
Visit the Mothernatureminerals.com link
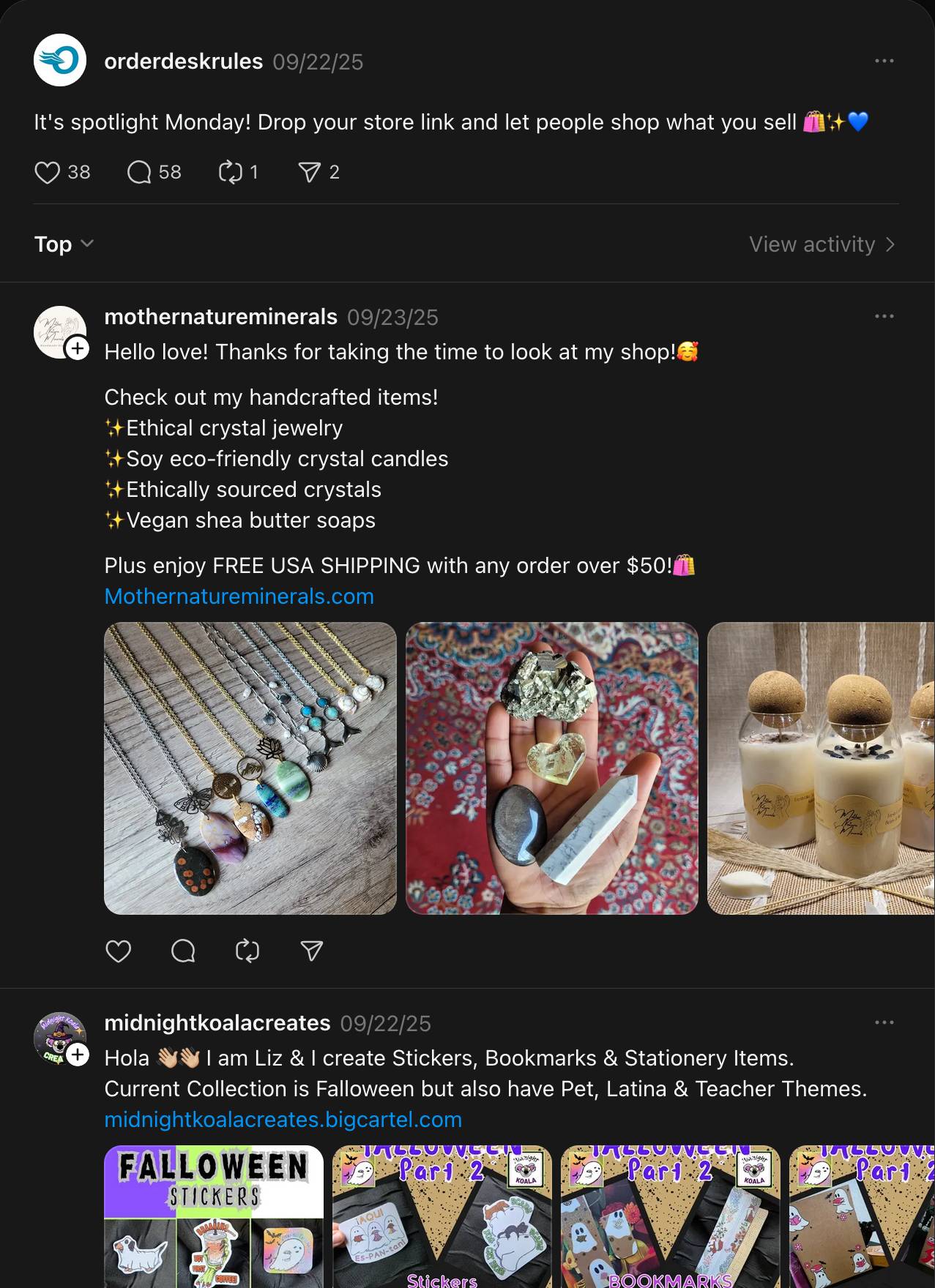[x=239, y=596]
